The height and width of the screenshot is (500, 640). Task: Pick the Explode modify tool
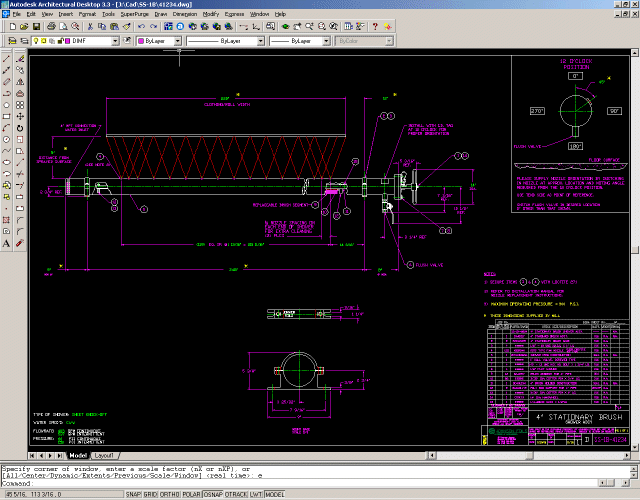[x=20, y=244]
